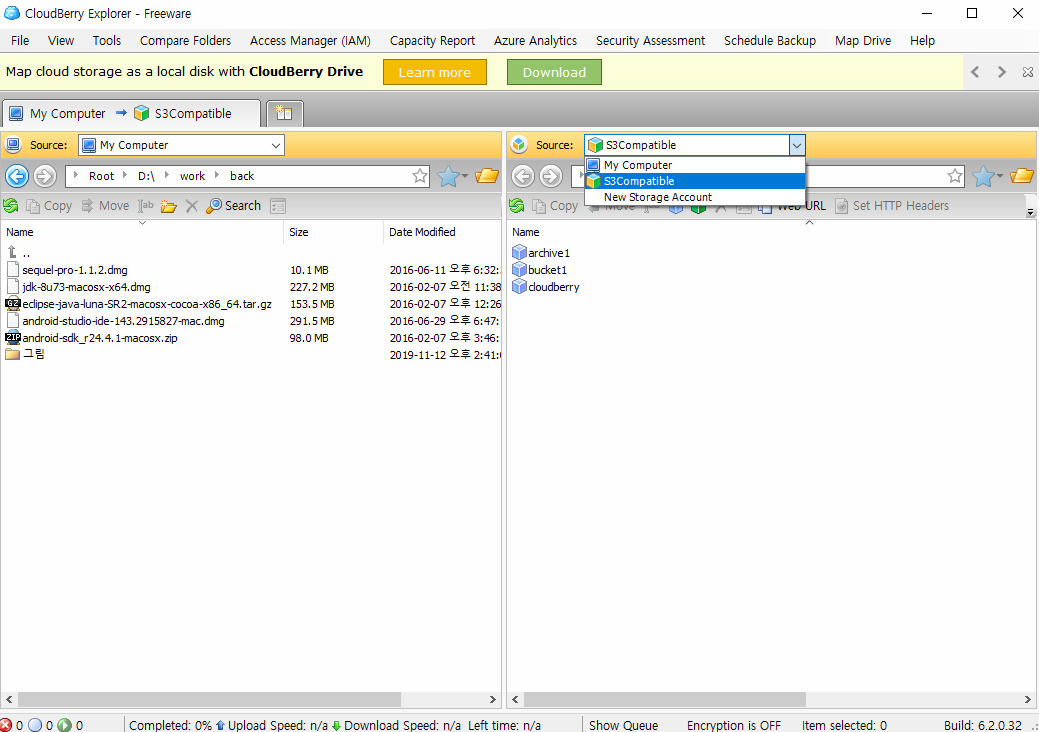The image size is (1039, 732).
Task: Click the work breadcrumb in left path
Action: pyautogui.click(x=192, y=176)
